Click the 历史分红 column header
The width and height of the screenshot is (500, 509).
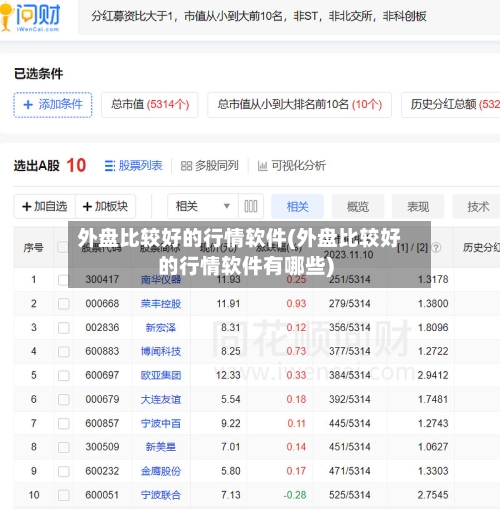(481, 248)
